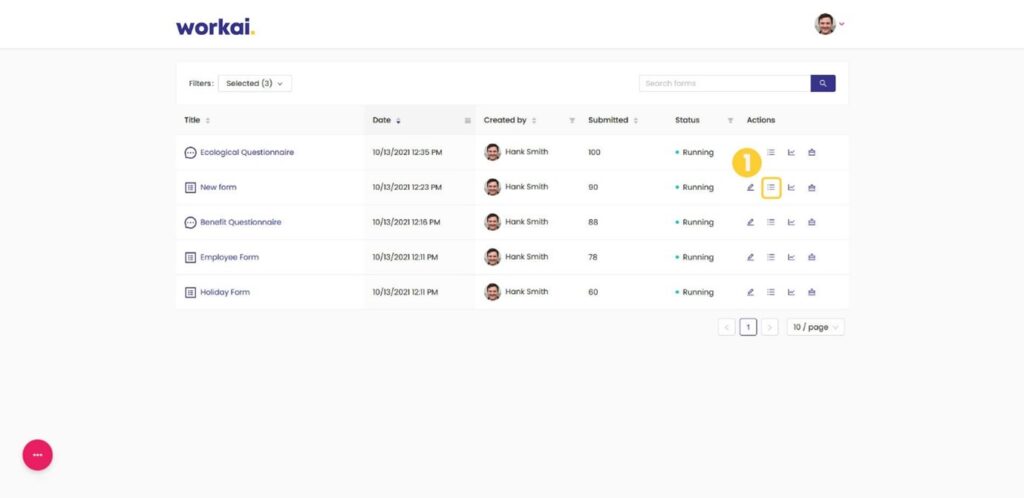Click Running status in Benefit Questionnaire row
Image resolution: width=1024 pixels, height=498 pixels.
pyautogui.click(x=695, y=222)
